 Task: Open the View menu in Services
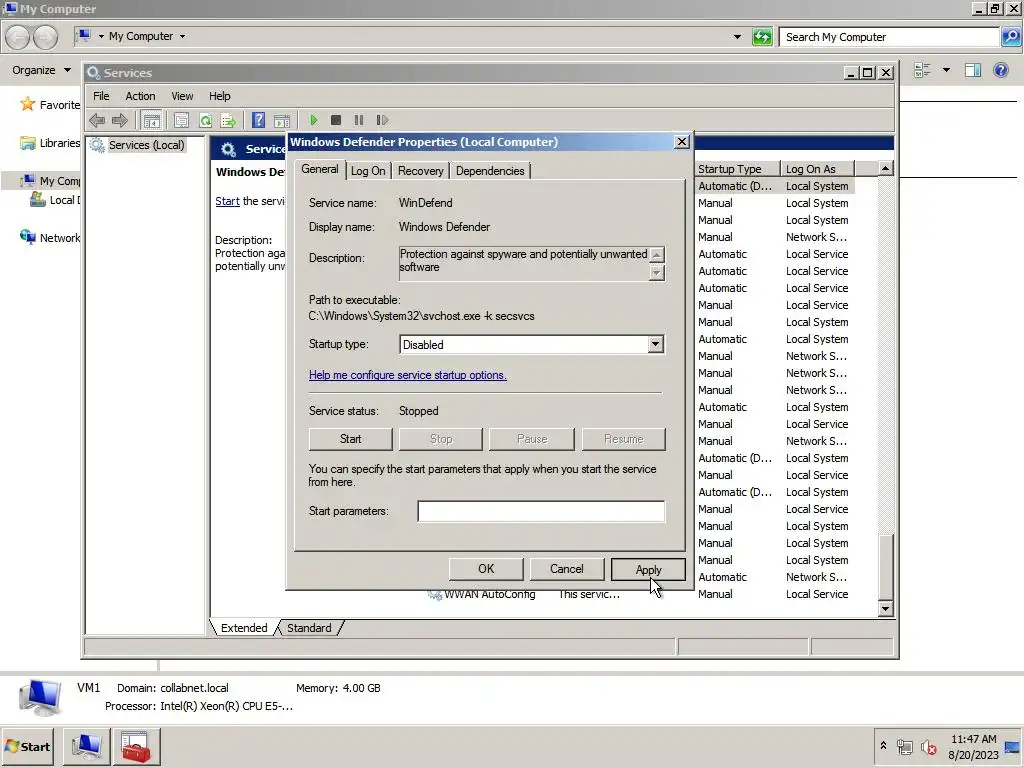[182, 96]
